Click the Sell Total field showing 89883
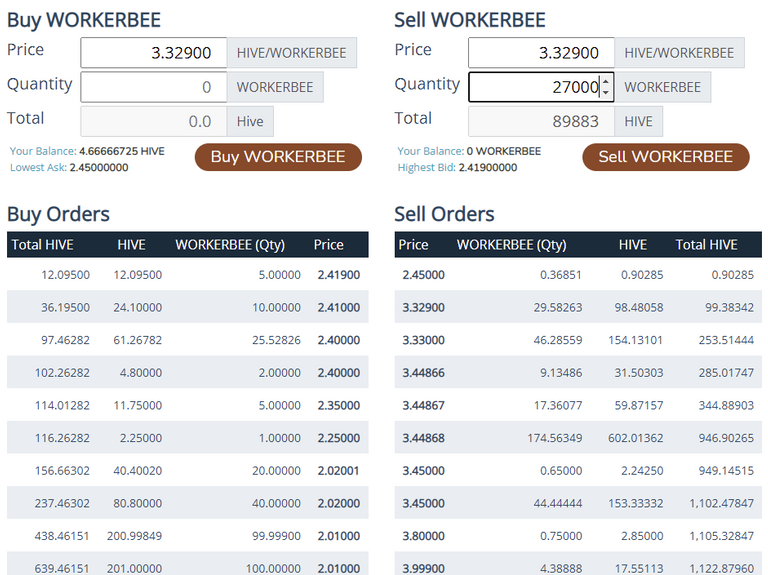The image size is (768, 575). click(x=541, y=121)
